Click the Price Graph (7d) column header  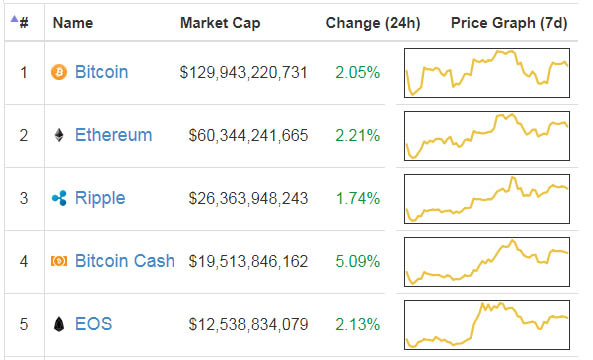click(x=509, y=23)
